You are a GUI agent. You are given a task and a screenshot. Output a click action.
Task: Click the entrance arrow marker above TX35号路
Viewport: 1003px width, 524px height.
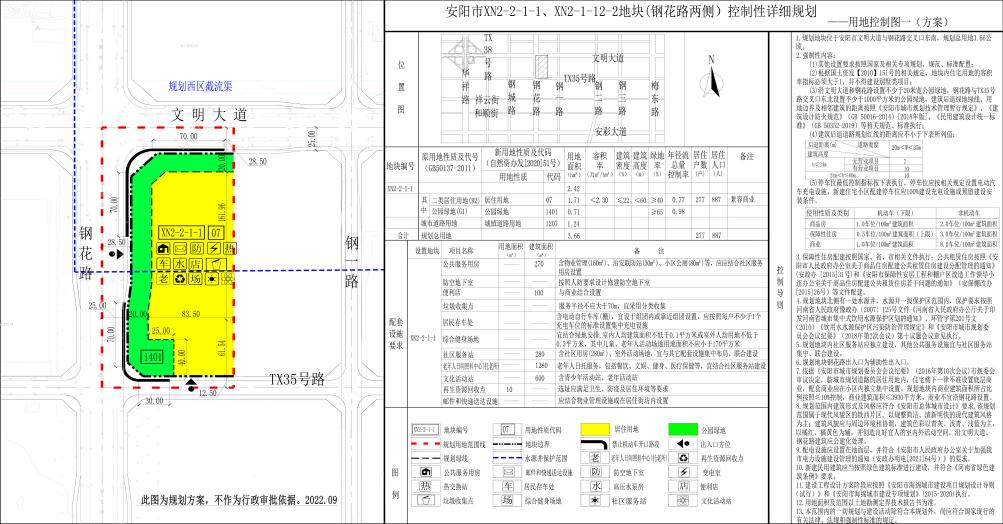click(x=191, y=383)
